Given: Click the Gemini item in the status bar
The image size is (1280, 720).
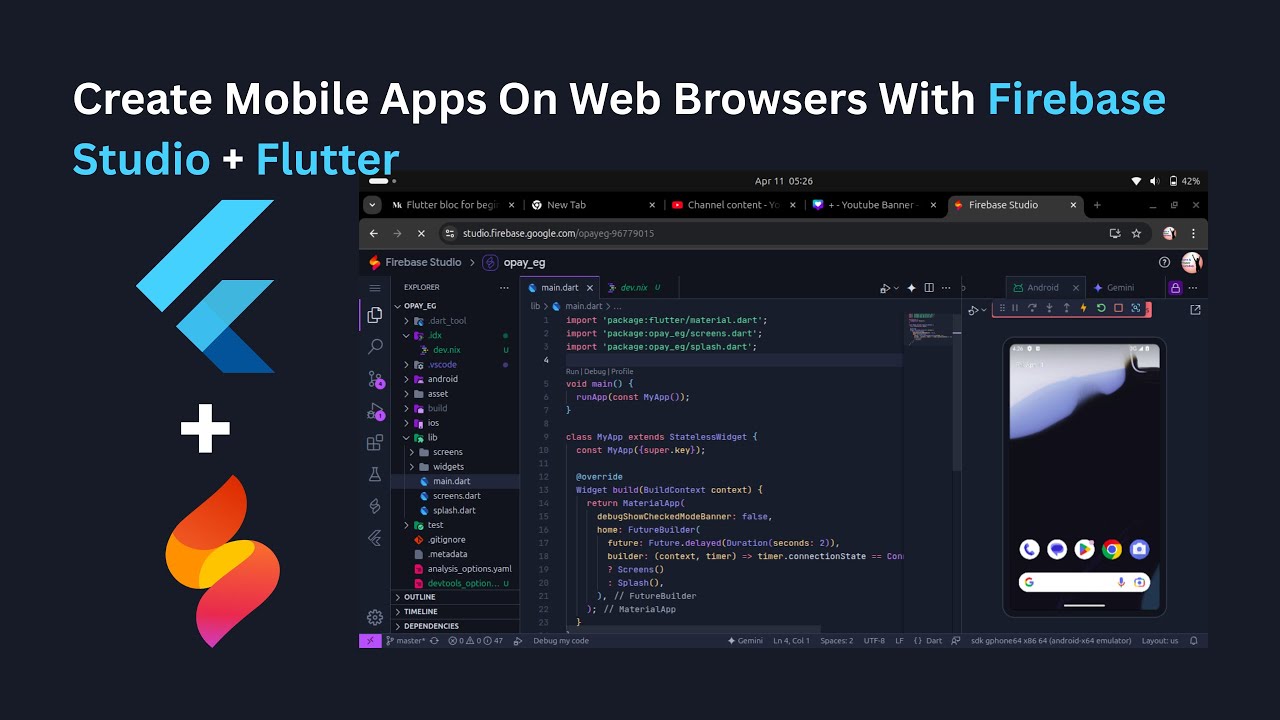Looking at the screenshot, I should (x=745, y=640).
